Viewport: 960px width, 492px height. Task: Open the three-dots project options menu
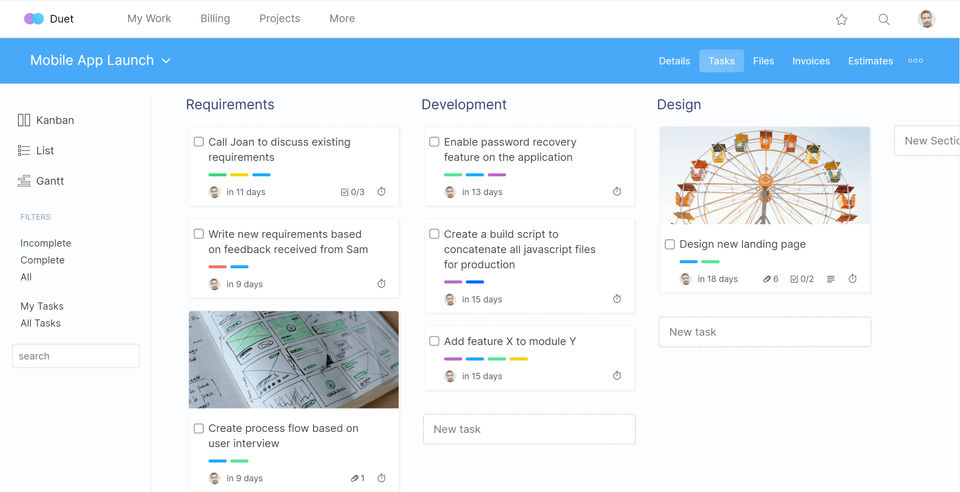915,61
